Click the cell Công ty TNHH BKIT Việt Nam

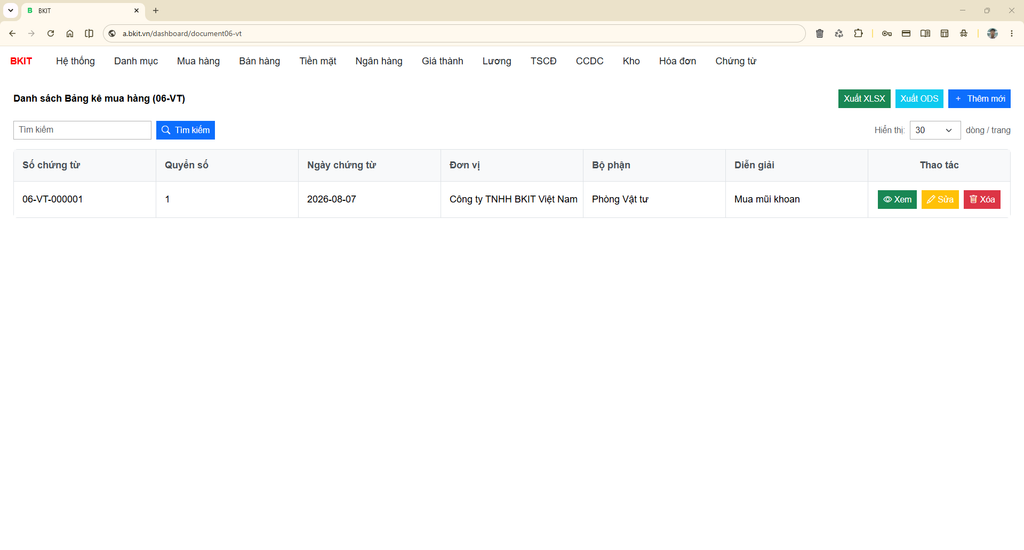point(513,199)
